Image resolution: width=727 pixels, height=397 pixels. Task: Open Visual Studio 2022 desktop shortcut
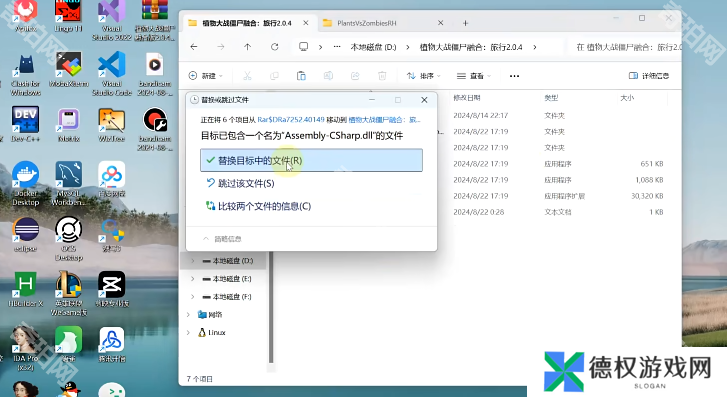click(112, 21)
